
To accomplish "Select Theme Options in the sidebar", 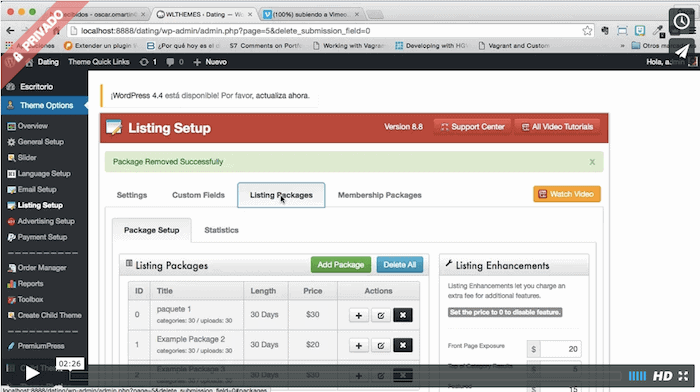I will pos(45,105).
